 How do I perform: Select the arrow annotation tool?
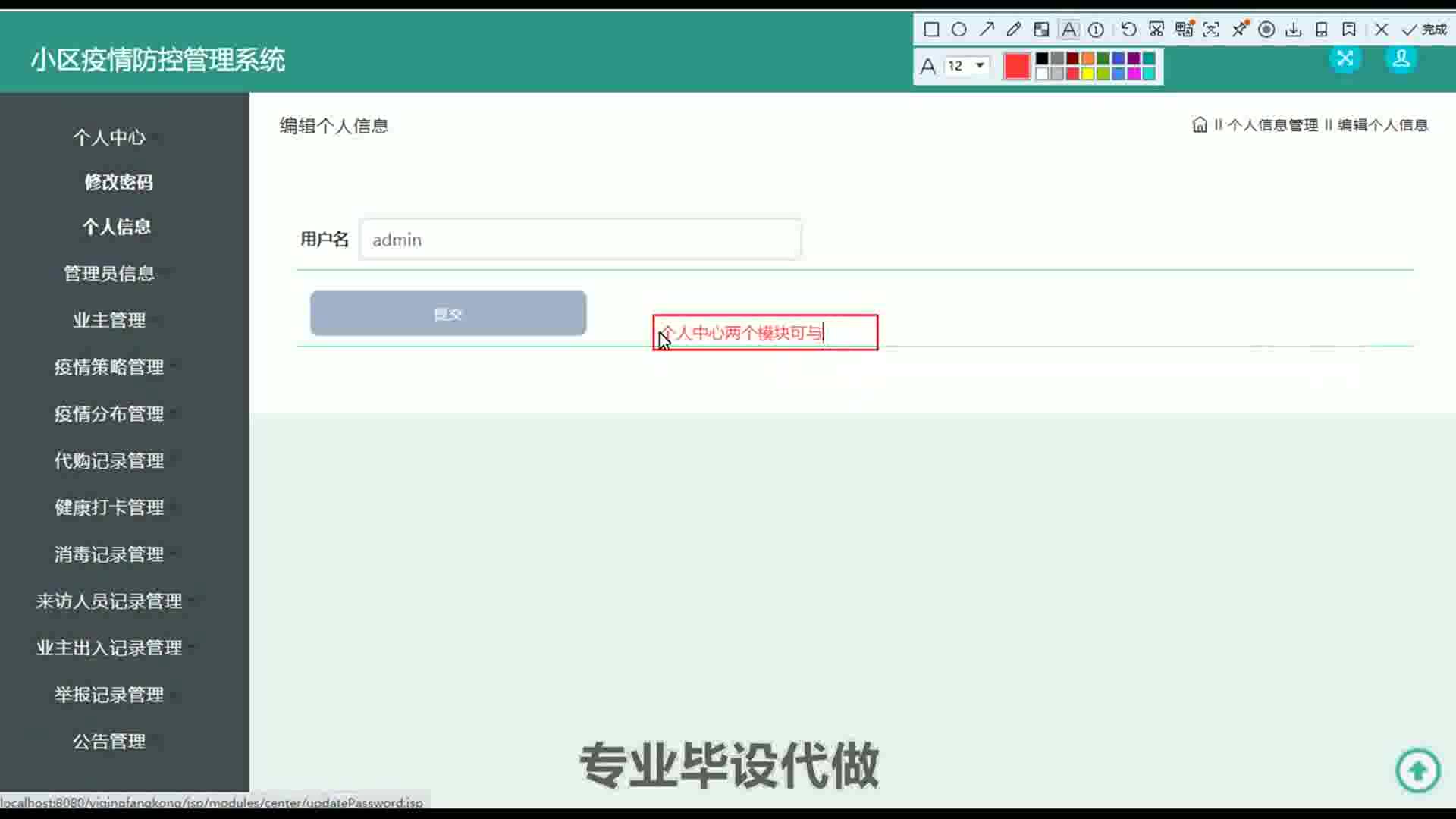tap(986, 30)
